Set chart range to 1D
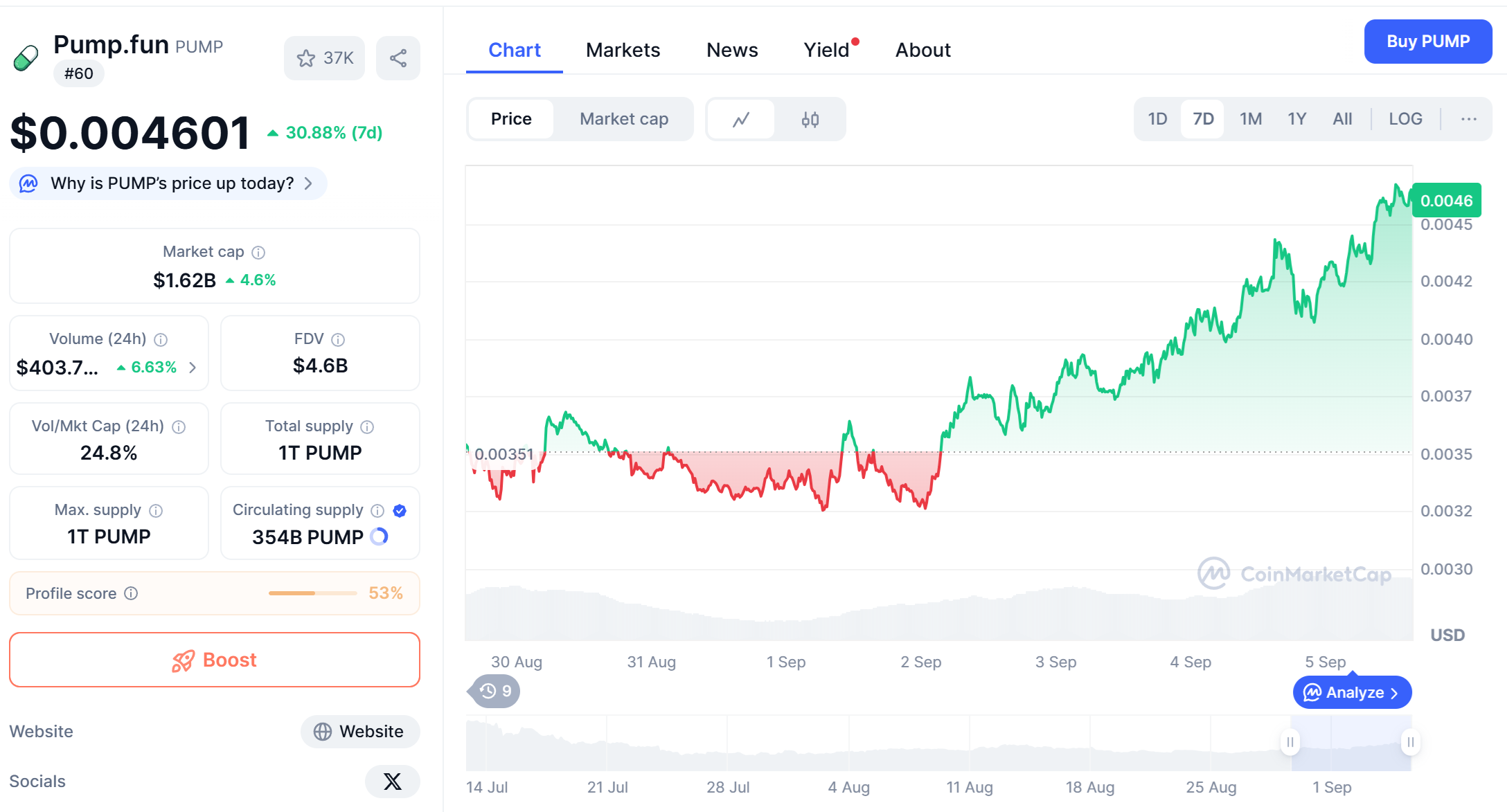Viewport: 1507px width, 812px height. click(1157, 119)
